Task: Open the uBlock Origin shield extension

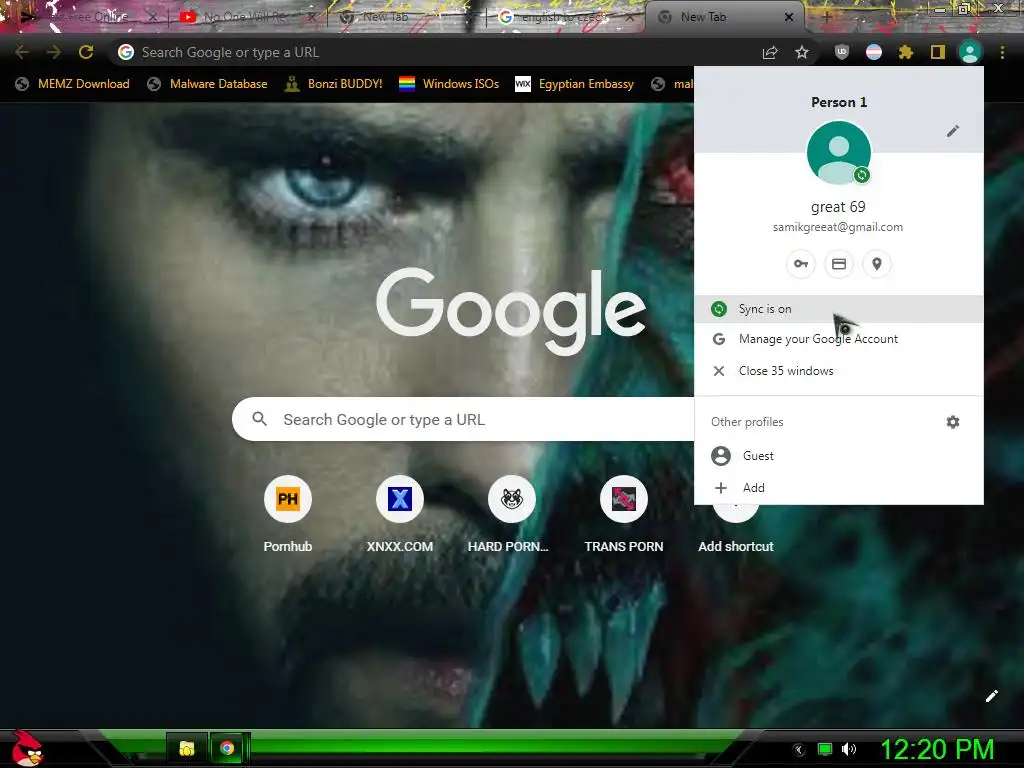Action: point(842,52)
